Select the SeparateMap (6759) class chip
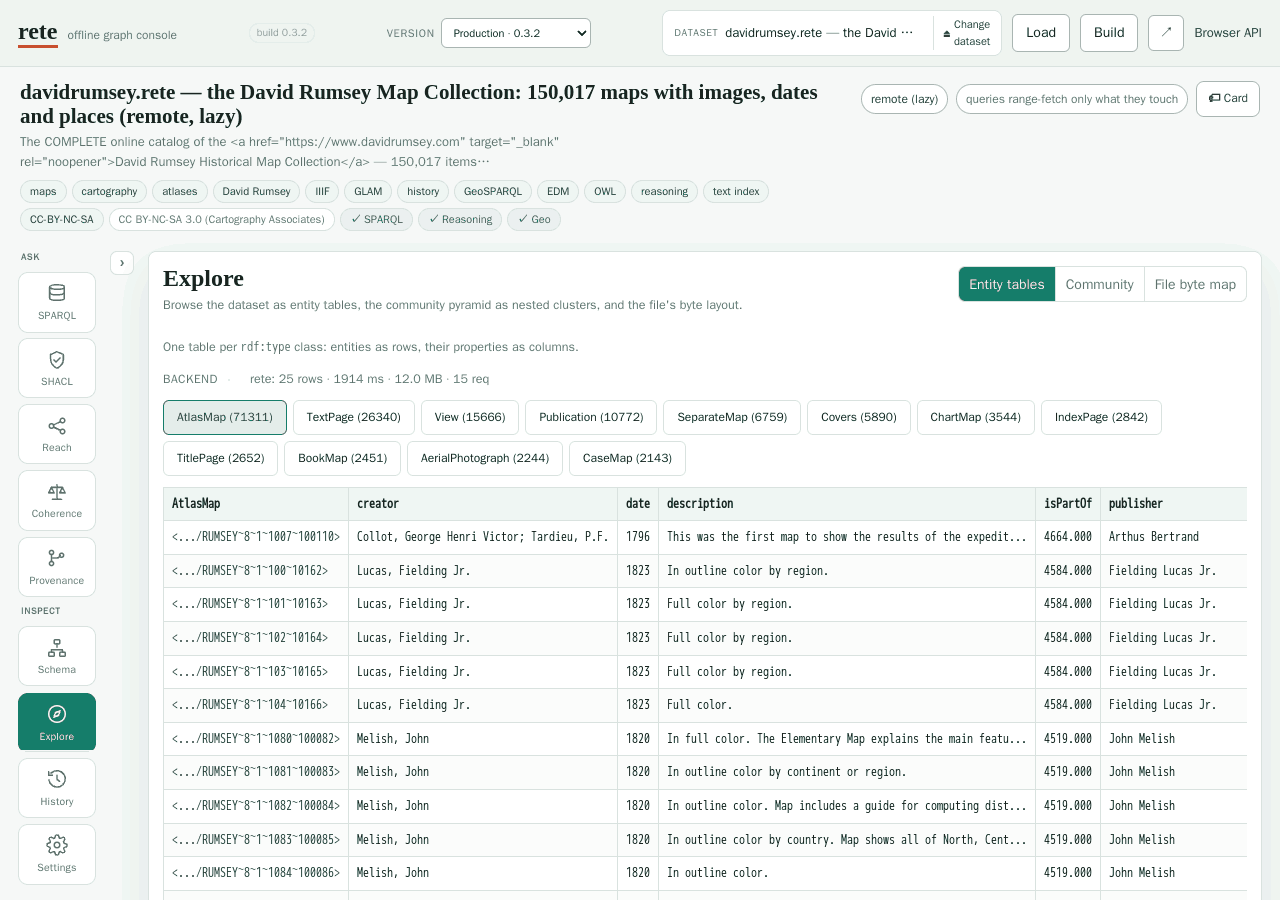1280x900 pixels. click(732, 417)
